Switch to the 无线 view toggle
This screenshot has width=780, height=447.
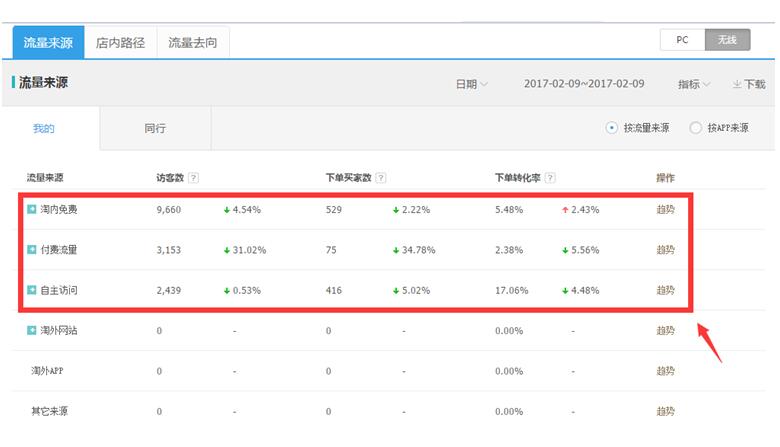pos(727,40)
